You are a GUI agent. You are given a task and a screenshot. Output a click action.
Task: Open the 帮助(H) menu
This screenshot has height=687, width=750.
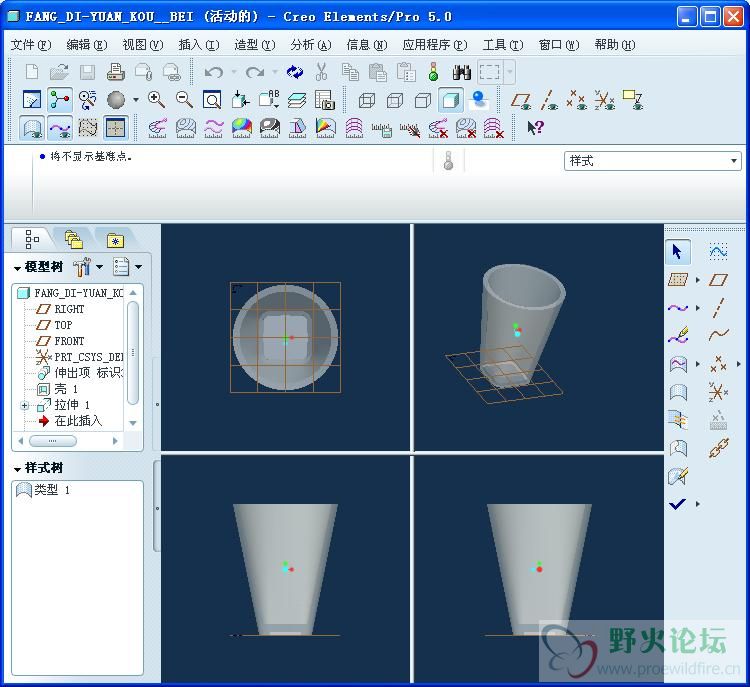tap(614, 45)
